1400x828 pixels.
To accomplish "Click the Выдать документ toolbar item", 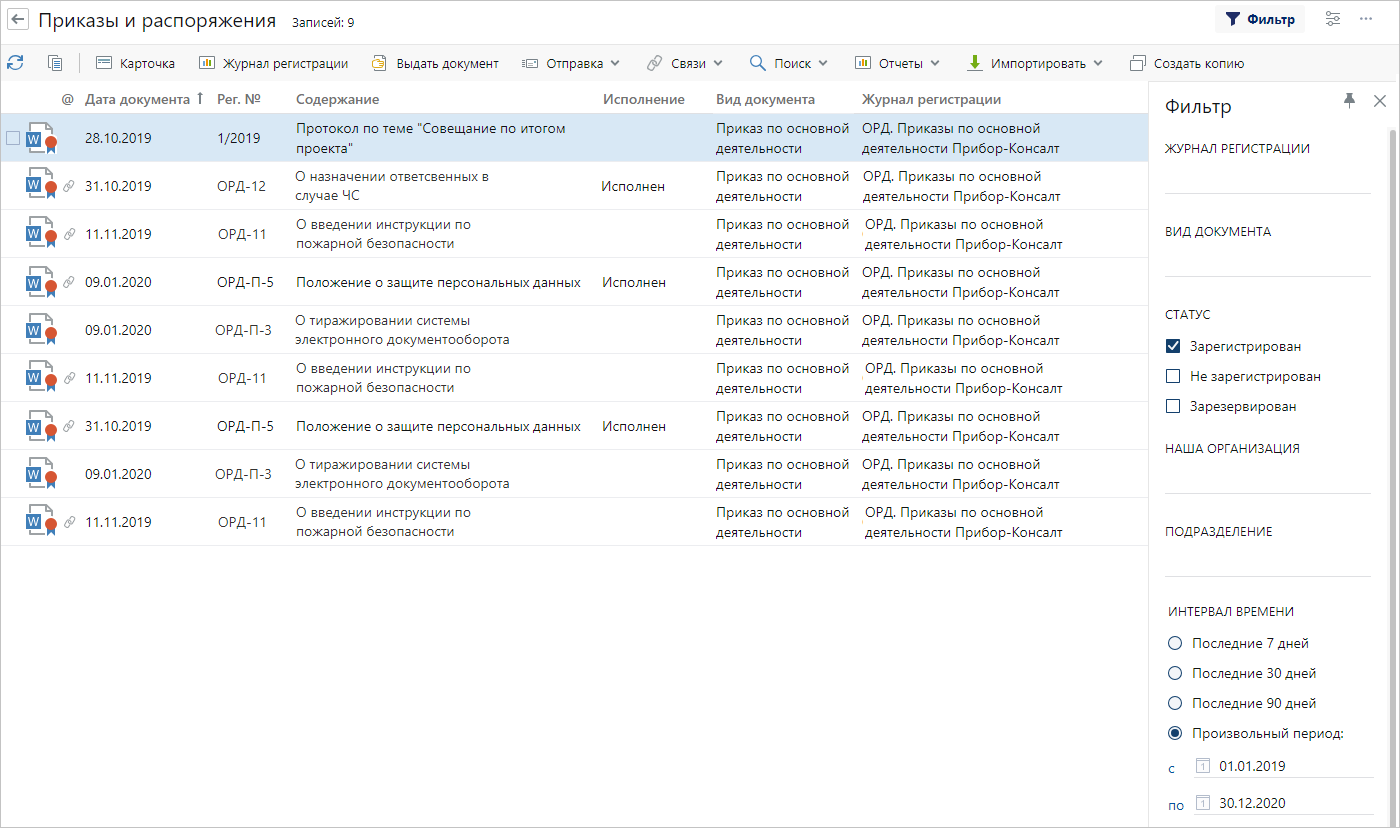I will [435, 63].
